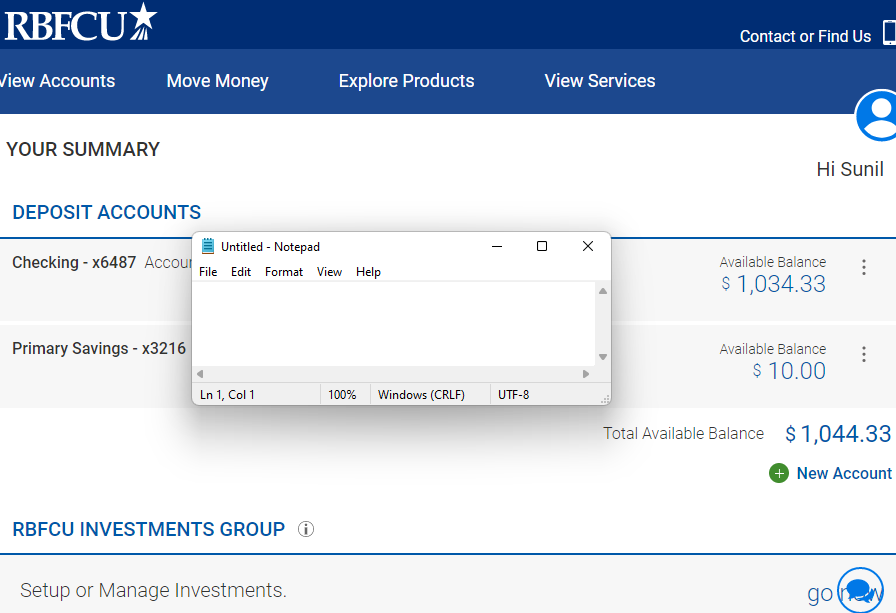
Task: Open the Help menu in Notepad
Action: tap(368, 272)
